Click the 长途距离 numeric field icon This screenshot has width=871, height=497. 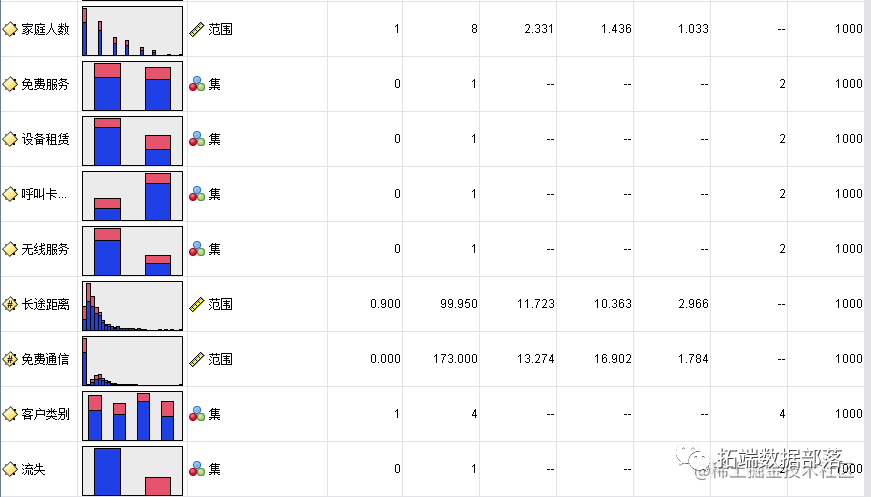[10, 304]
